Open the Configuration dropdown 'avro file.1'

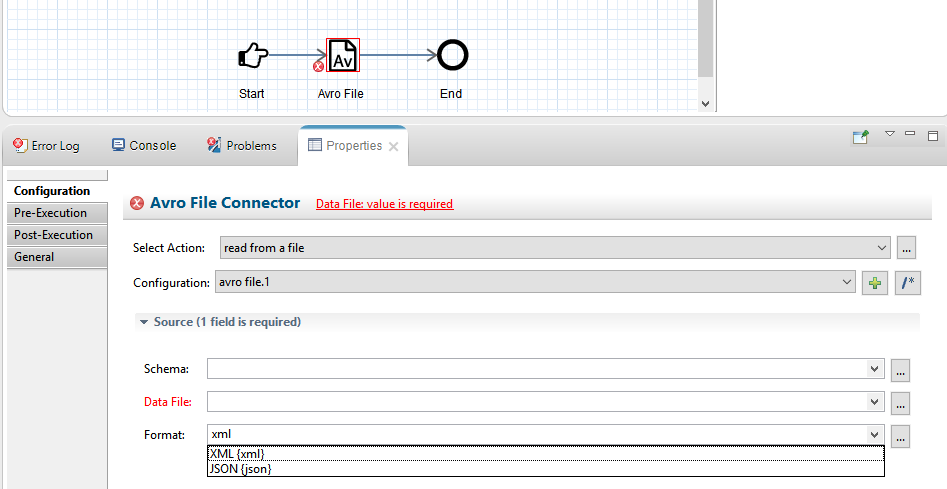pyautogui.click(x=535, y=282)
